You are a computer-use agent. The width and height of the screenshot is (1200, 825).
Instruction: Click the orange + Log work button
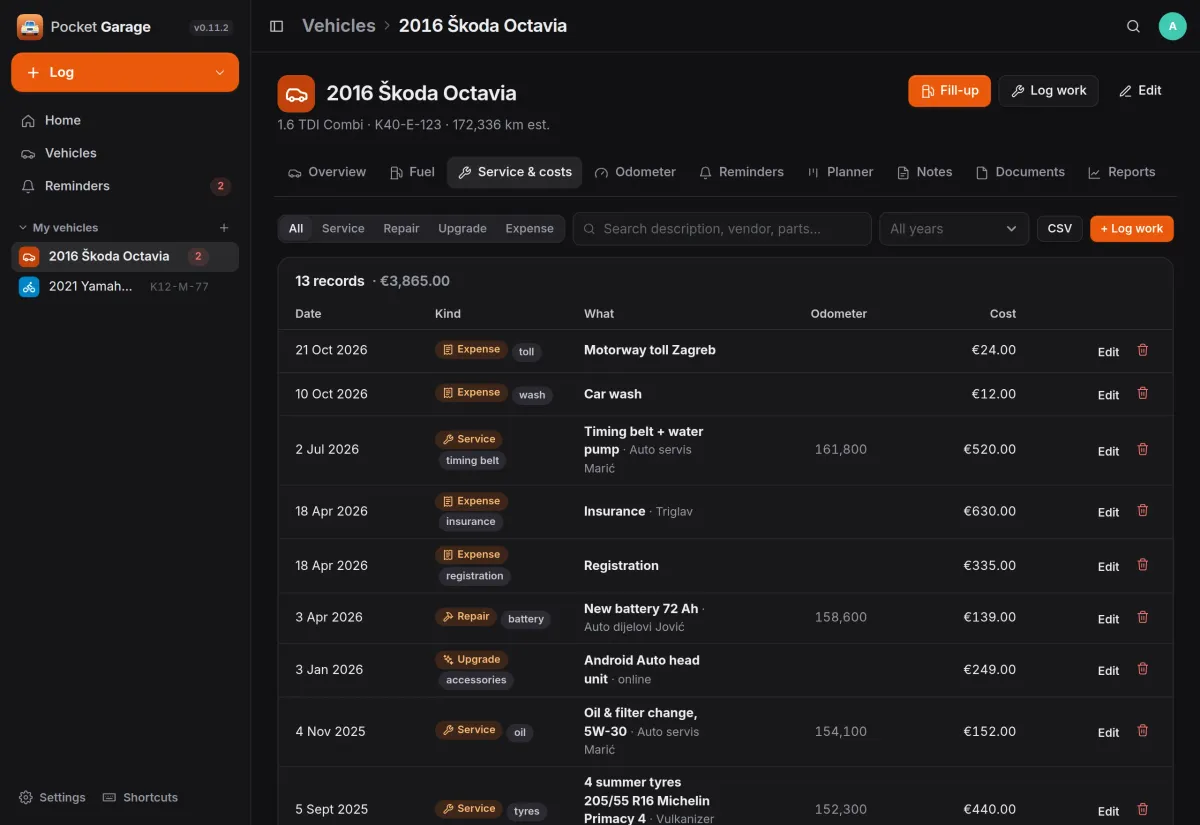pos(1132,229)
